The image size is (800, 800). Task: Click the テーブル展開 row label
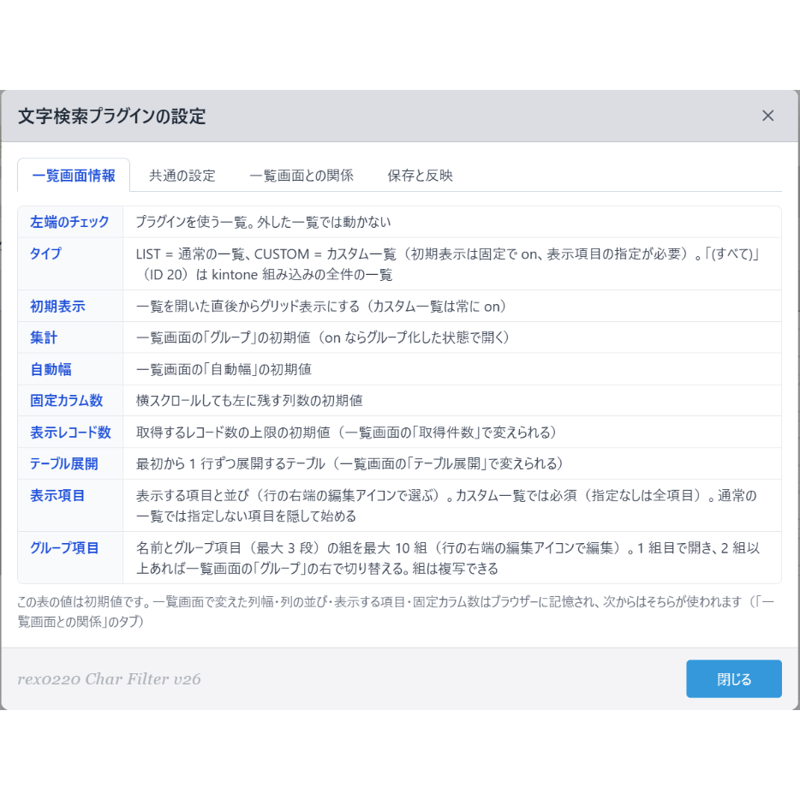pos(64,463)
